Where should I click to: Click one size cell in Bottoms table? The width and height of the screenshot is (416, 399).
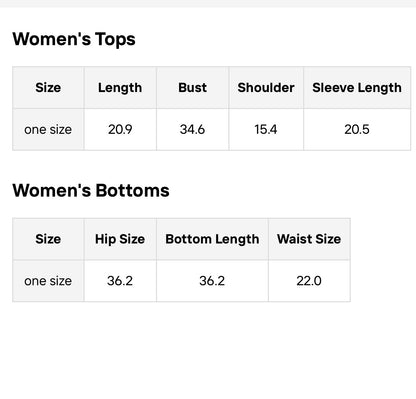pyautogui.click(x=48, y=281)
